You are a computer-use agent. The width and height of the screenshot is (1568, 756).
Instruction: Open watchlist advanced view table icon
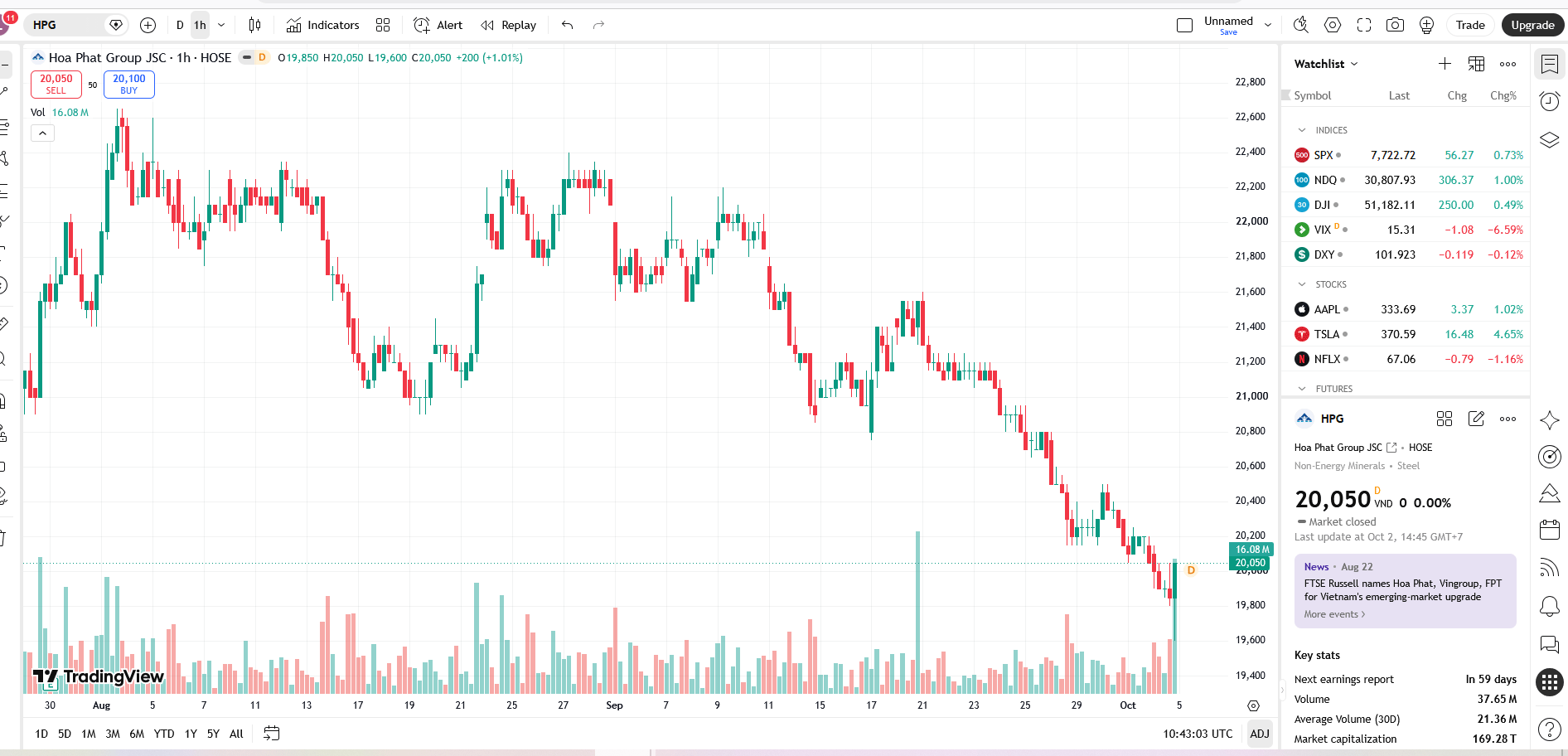pyautogui.click(x=1476, y=64)
